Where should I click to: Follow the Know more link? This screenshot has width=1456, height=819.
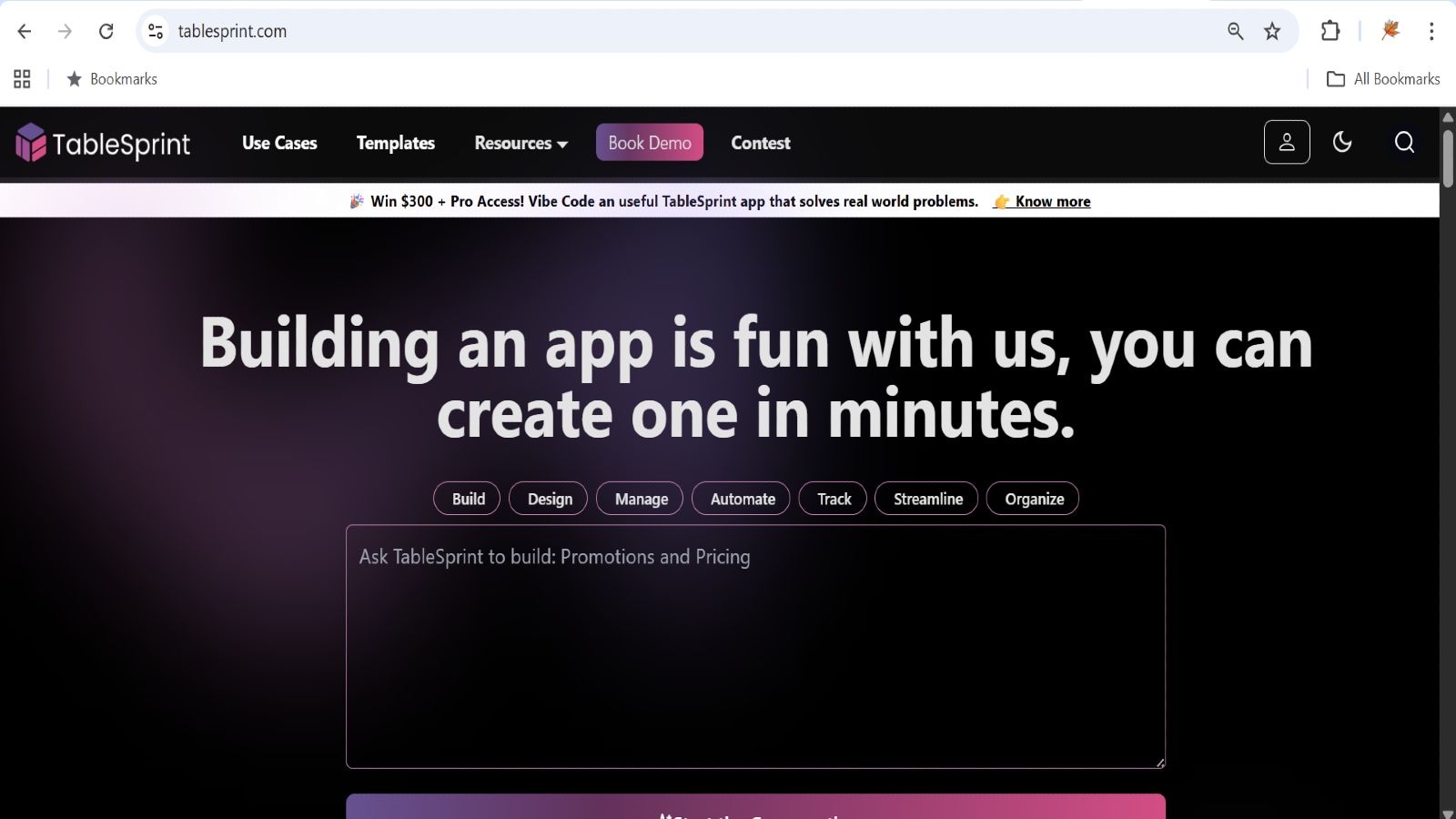[x=1042, y=201]
